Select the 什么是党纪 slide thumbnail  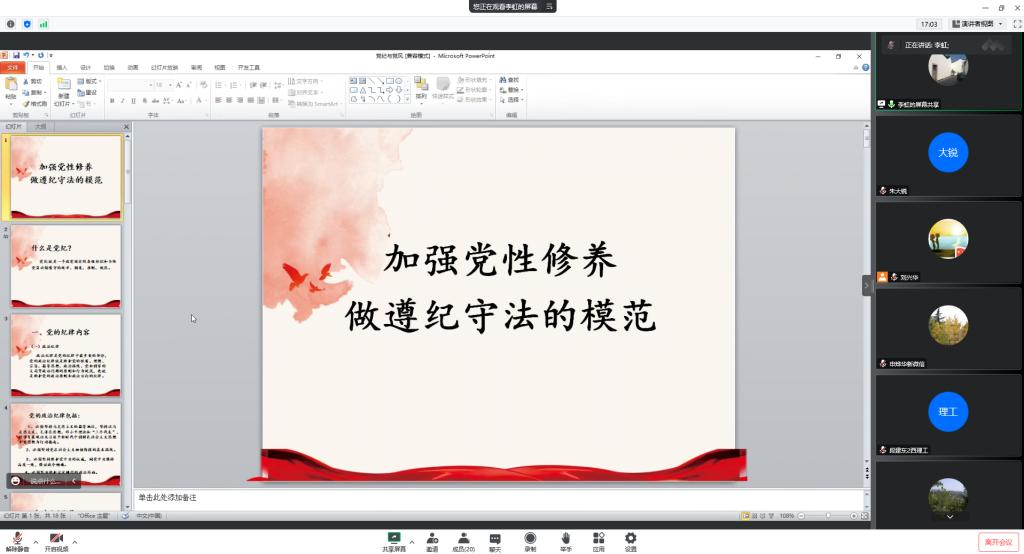[66, 265]
